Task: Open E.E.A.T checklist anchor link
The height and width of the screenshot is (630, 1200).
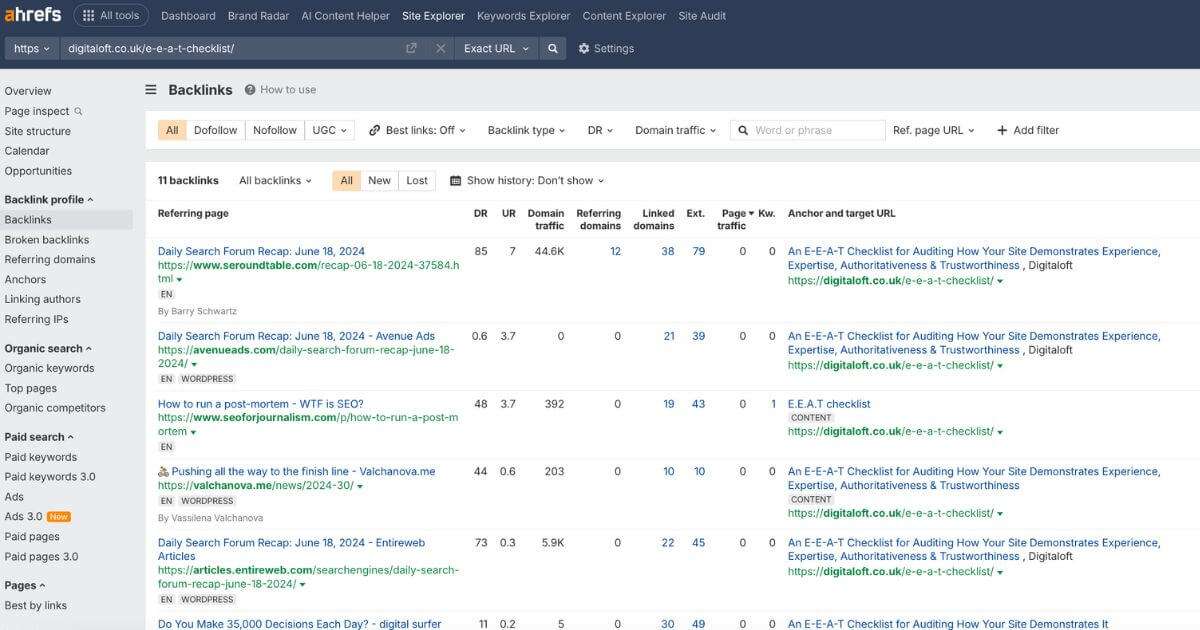Action: (829, 404)
